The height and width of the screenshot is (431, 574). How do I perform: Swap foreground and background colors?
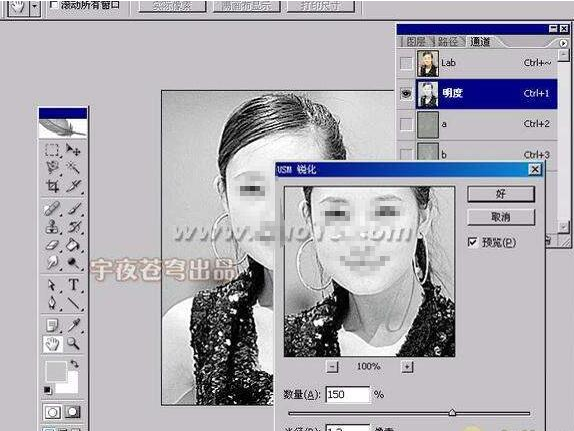pyautogui.click(x=74, y=364)
